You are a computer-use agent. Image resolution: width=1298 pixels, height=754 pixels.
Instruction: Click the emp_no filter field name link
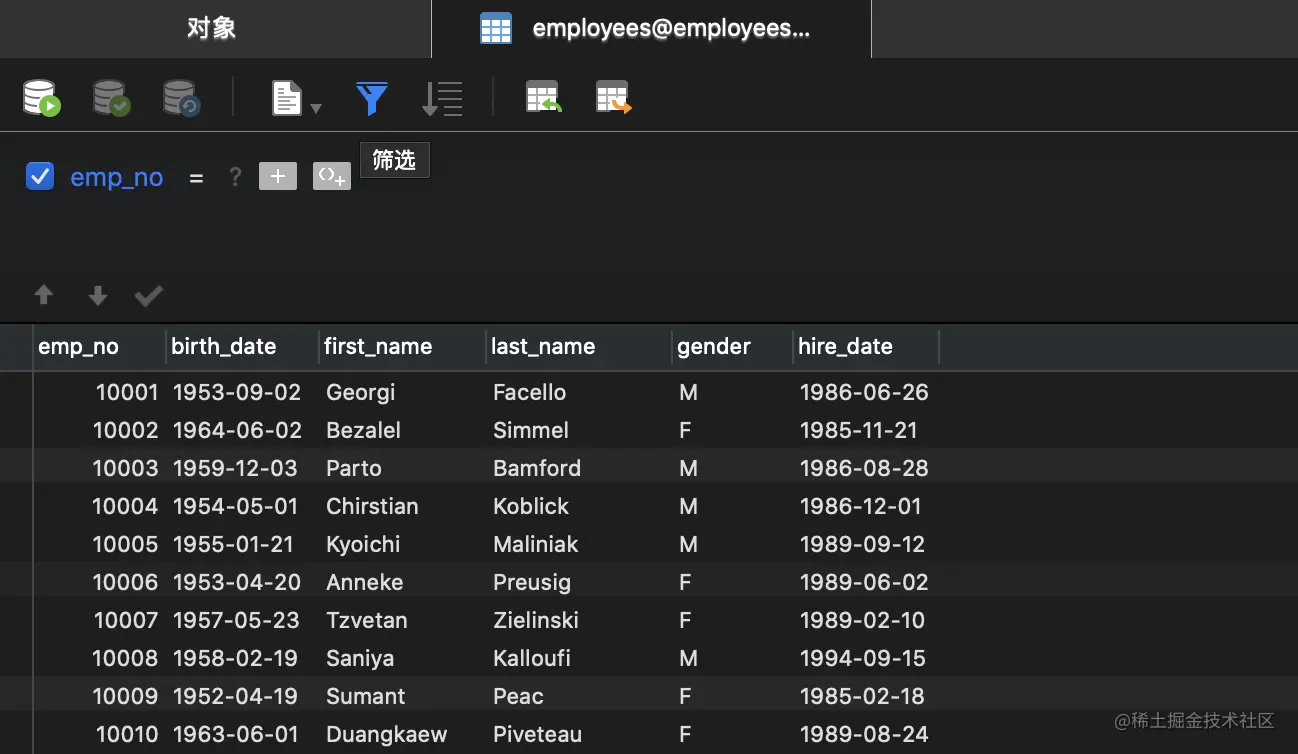[116, 177]
